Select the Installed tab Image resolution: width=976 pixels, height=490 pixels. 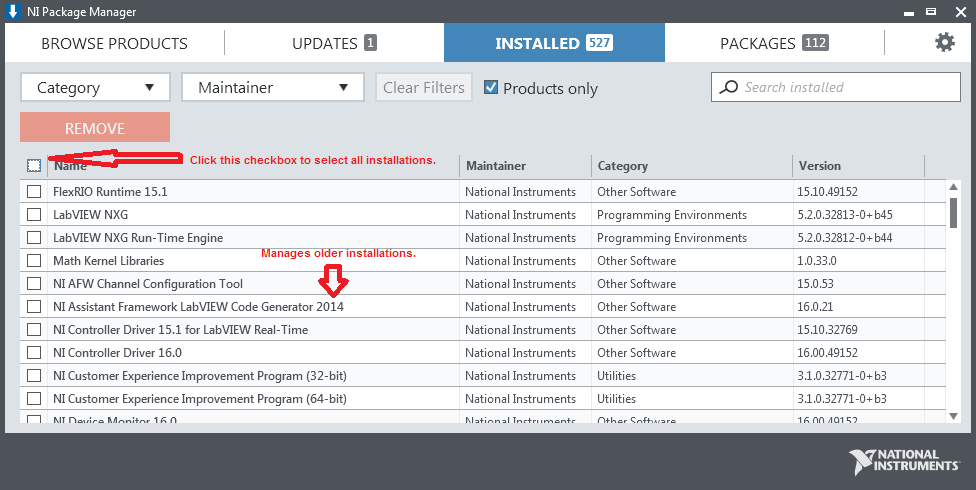coord(554,43)
